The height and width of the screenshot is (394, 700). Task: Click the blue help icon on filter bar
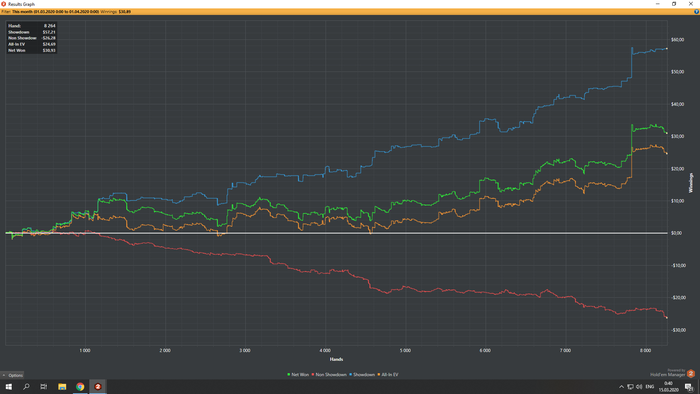pos(696,12)
